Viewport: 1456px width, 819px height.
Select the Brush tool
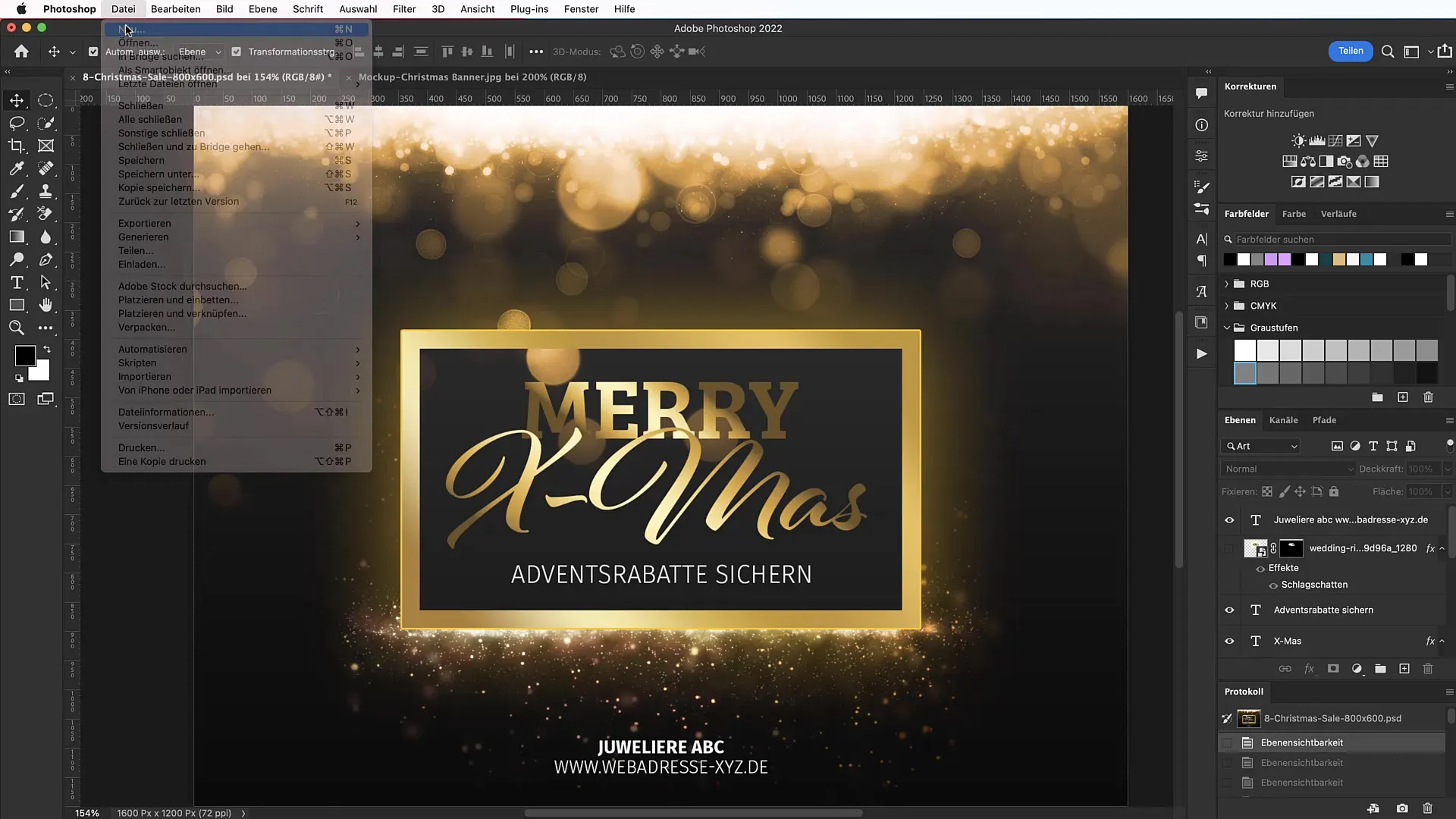(x=17, y=191)
